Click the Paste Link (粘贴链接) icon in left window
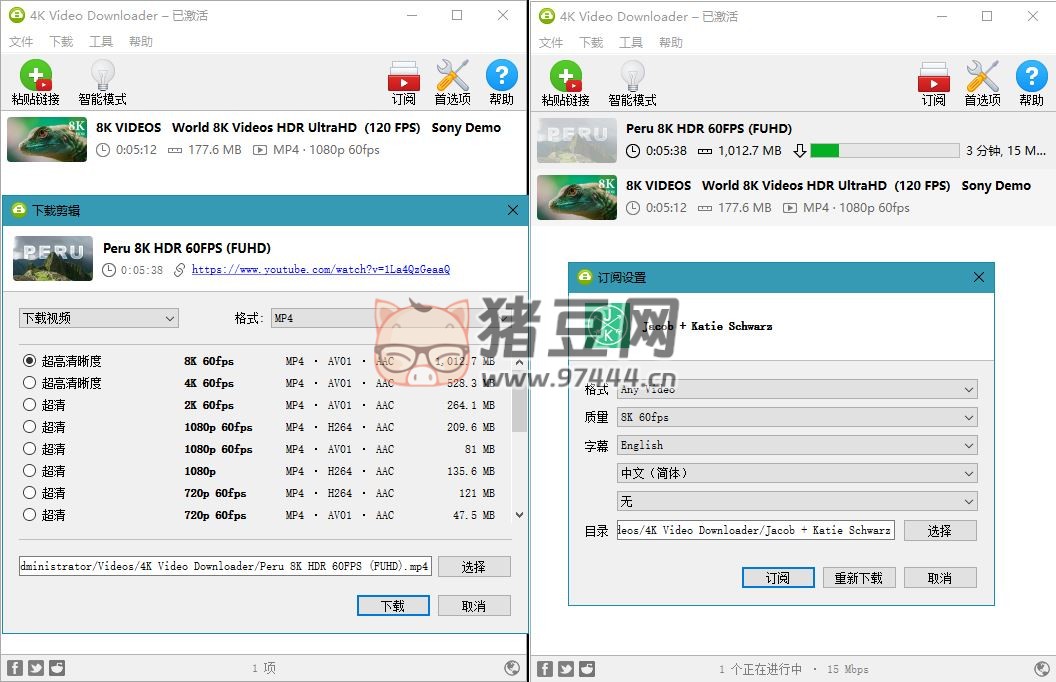 [x=35, y=77]
